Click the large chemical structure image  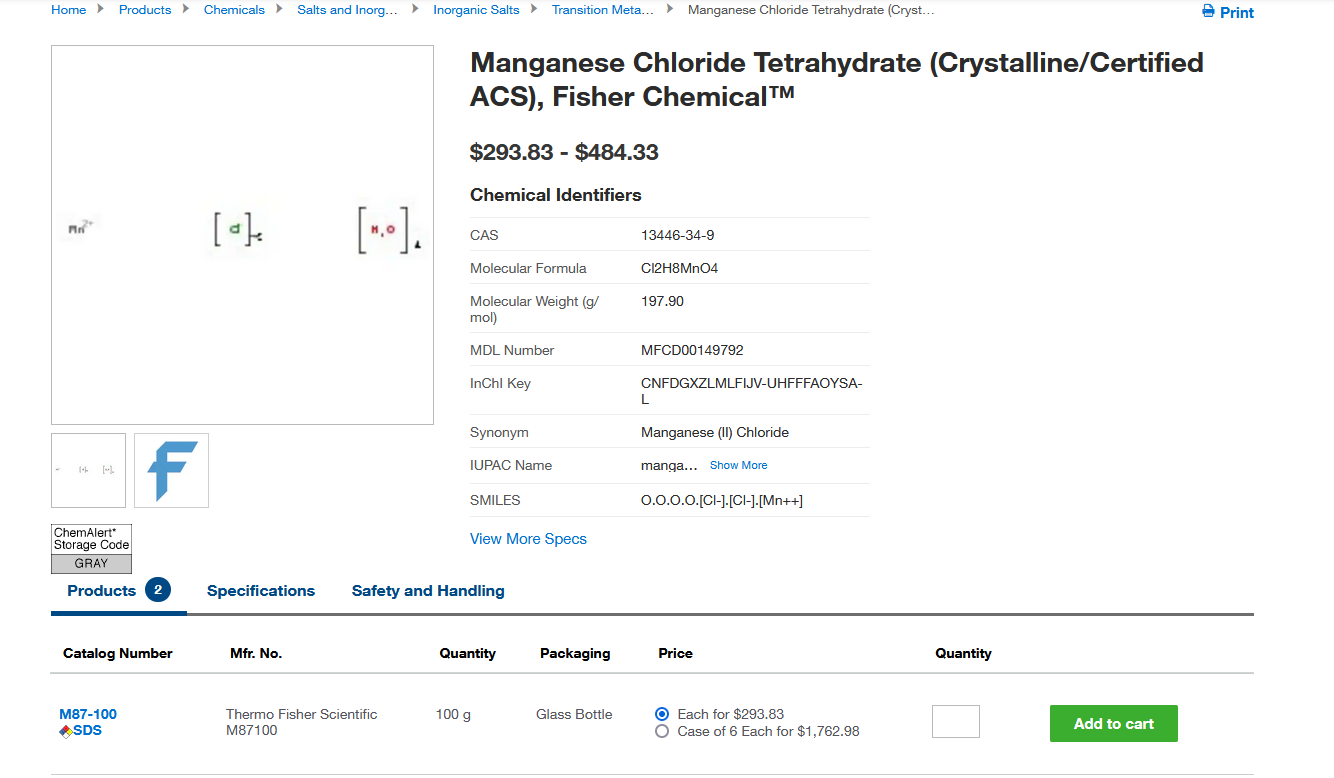242,235
